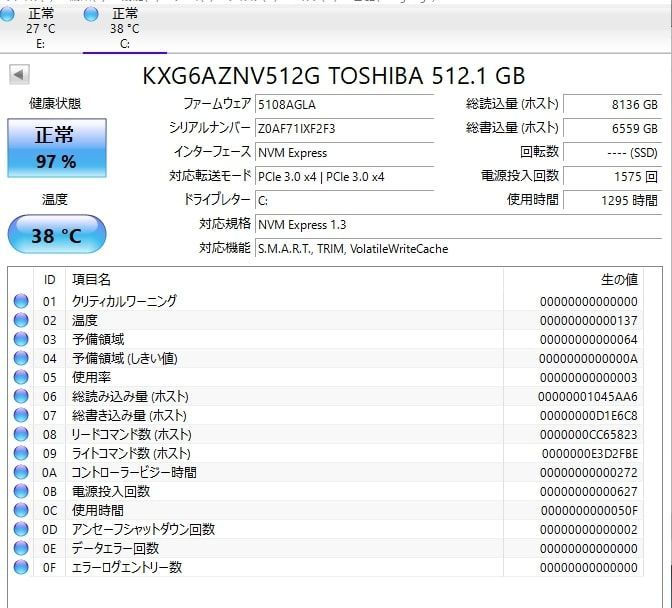Image resolution: width=672 pixels, height=608 pixels.
Task: Click the standard field NVM Express 1.3
Action: coord(459,225)
